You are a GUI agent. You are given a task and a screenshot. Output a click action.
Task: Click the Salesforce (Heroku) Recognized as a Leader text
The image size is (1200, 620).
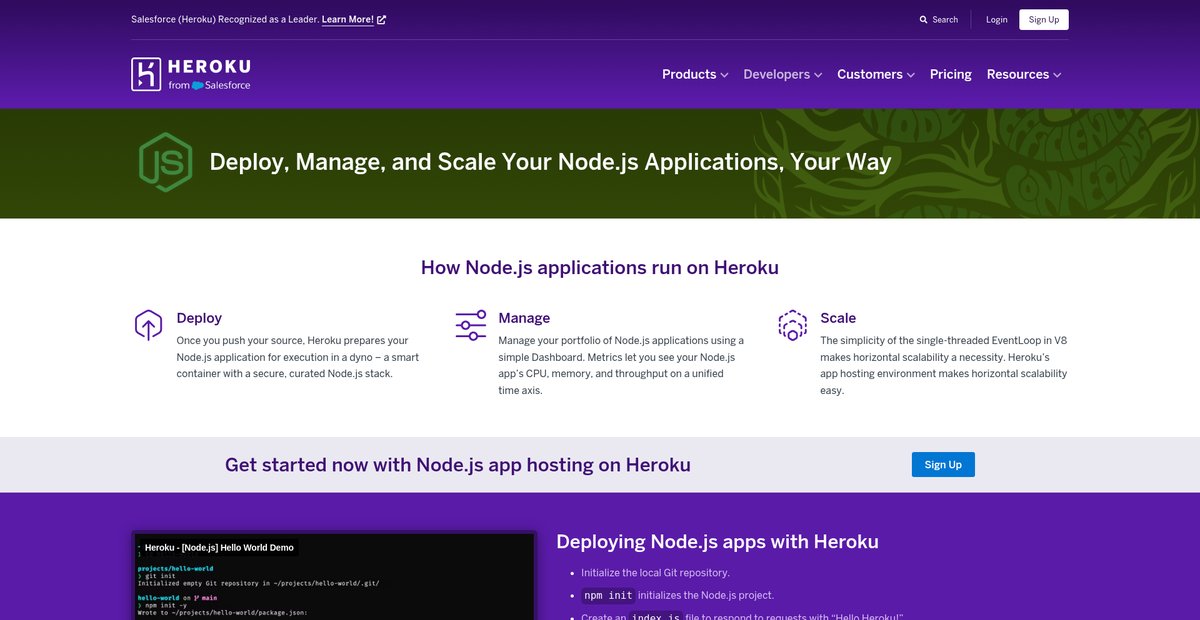point(225,19)
